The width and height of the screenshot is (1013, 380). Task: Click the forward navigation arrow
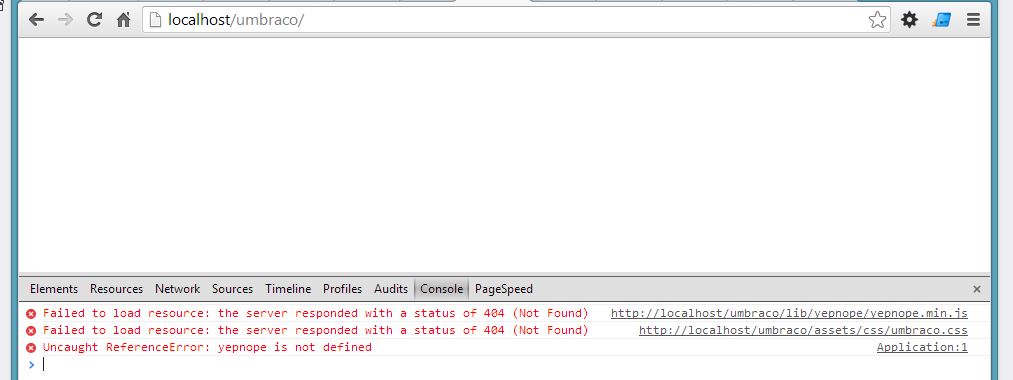pos(65,20)
